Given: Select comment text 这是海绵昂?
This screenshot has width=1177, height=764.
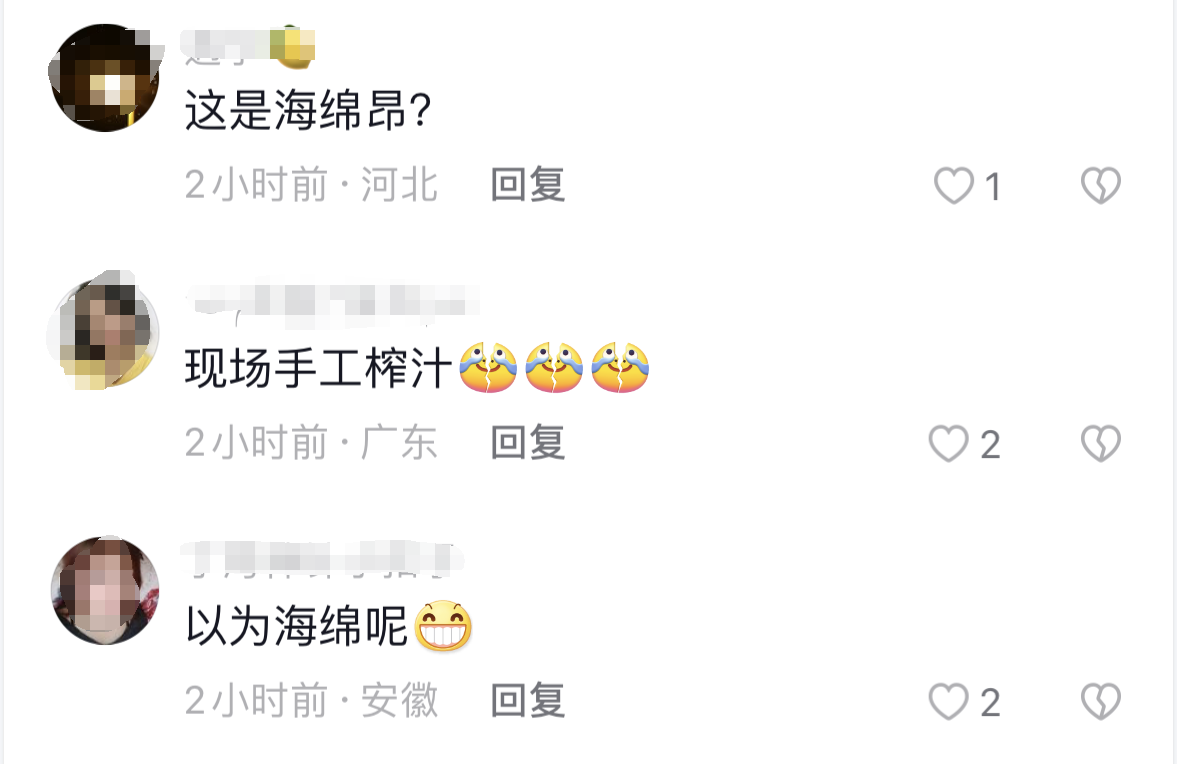Looking at the screenshot, I should coord(309,110).
